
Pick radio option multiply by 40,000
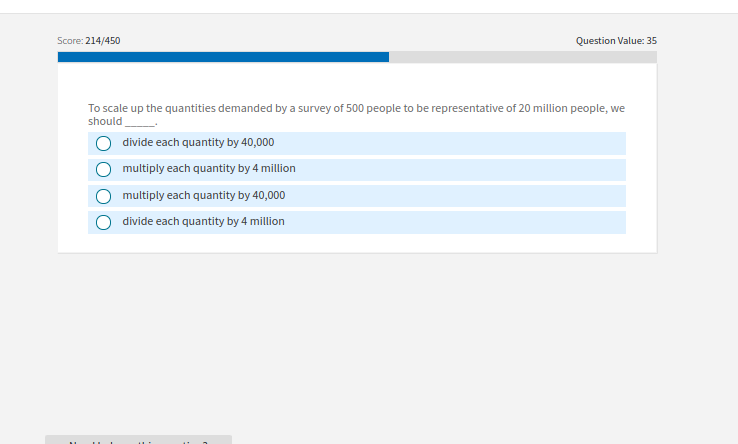tap(104, 196)
